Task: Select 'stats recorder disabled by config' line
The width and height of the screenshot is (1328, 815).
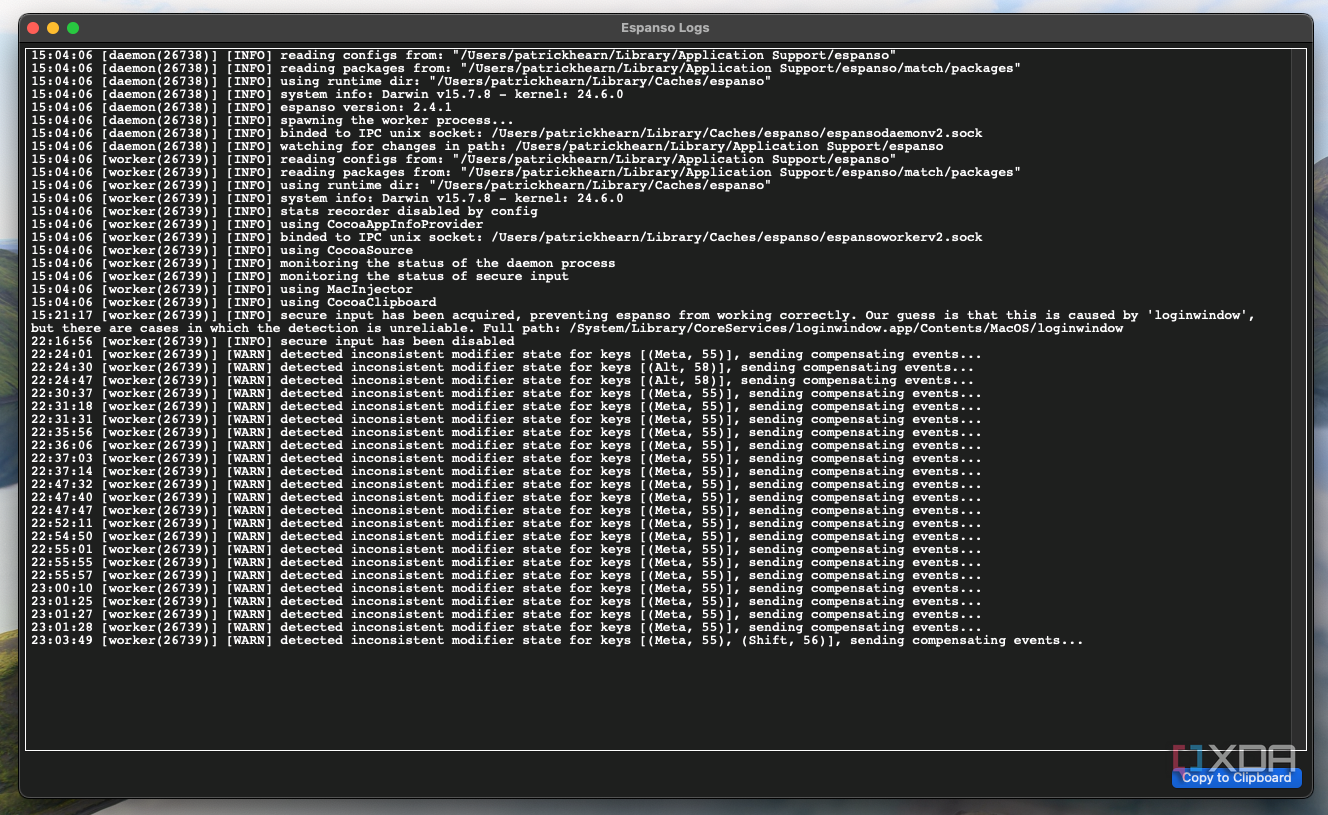Action: [284, 211]
